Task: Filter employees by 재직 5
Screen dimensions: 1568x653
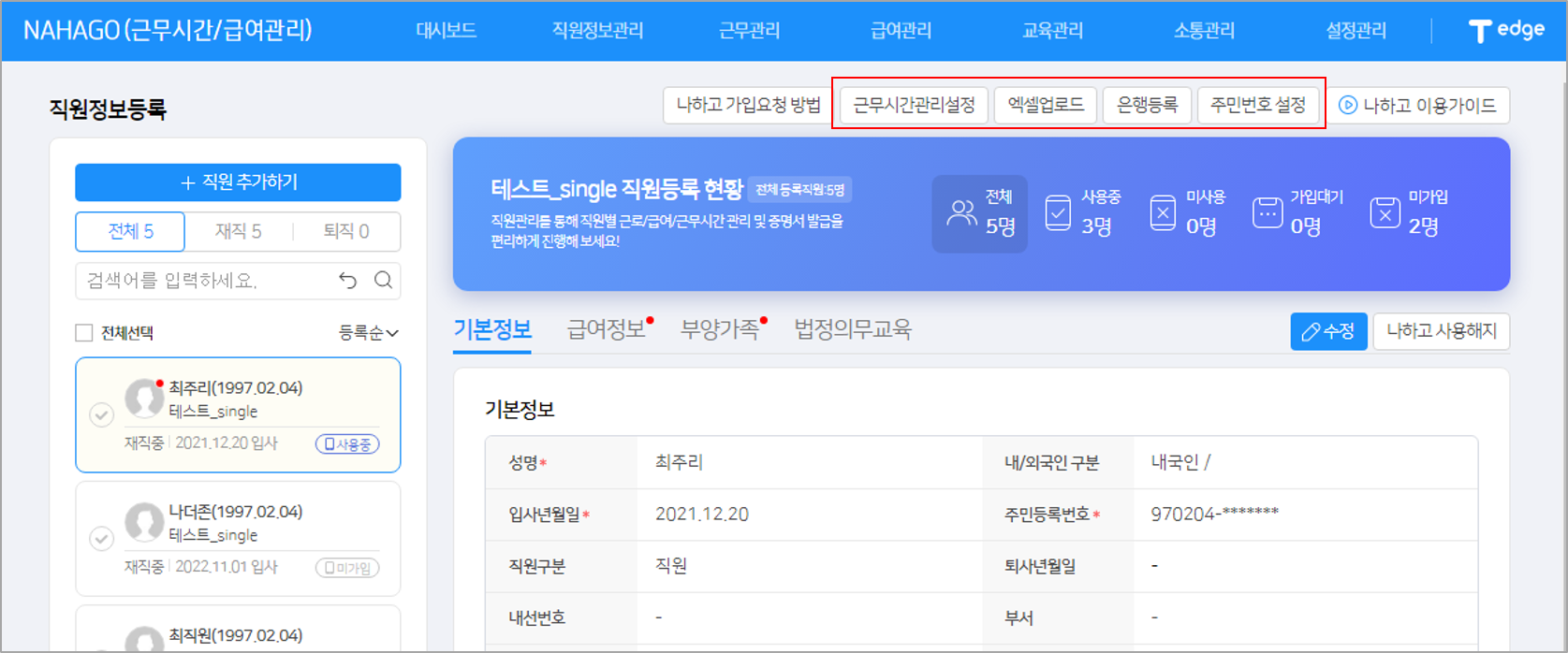Action: click(238, 231)
